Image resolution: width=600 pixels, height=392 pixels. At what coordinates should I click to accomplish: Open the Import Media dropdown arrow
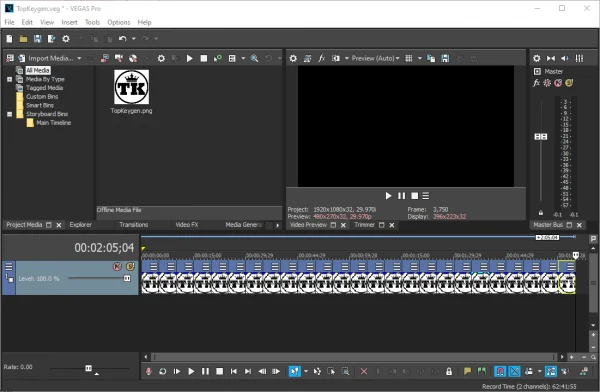coord(79,58)
